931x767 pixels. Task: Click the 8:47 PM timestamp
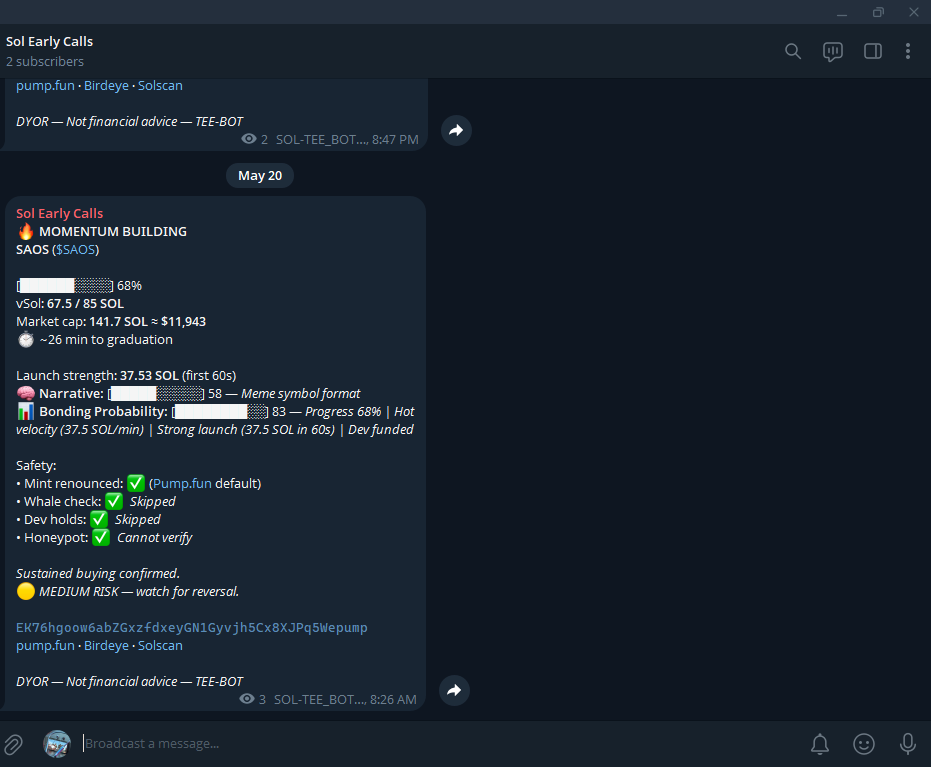[395, 140]
